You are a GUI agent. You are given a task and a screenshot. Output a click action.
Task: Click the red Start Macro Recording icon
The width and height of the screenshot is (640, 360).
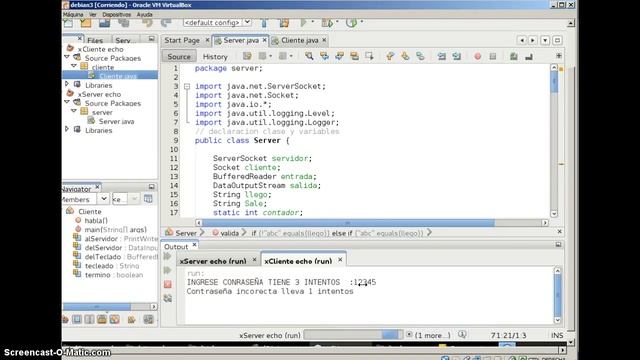pos(478,56)
